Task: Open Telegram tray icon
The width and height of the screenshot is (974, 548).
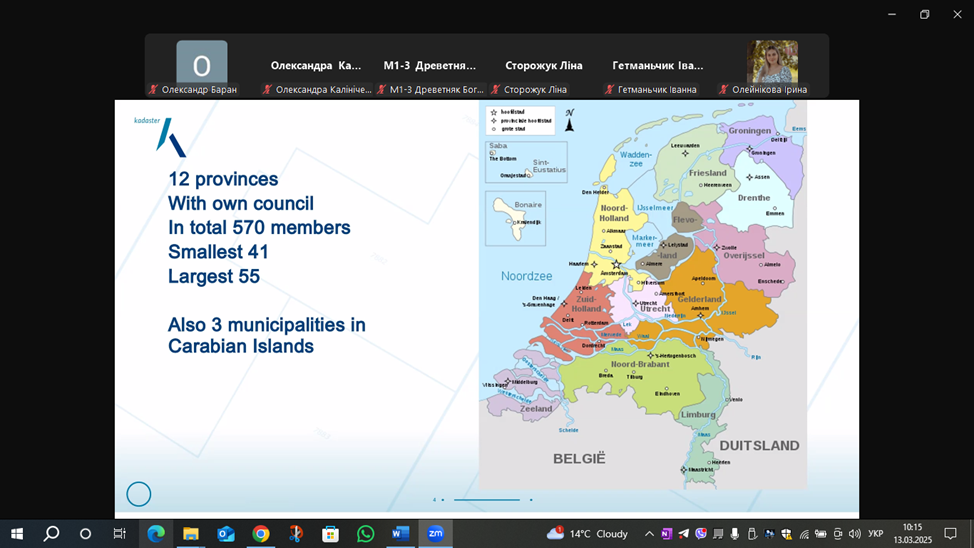Action: pos(683,534)
